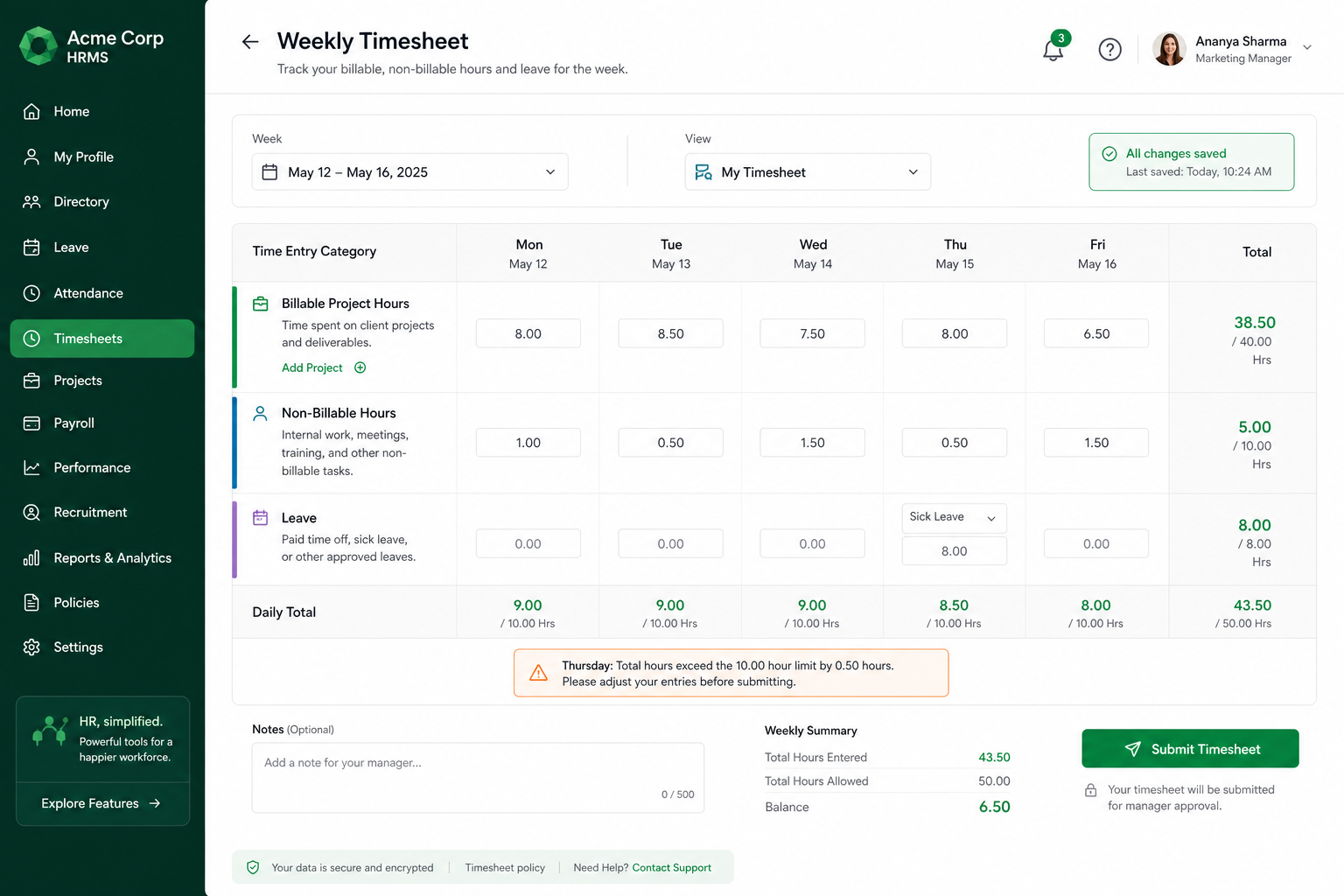Image resolution: width=1344 pixels, height=896 pixels.
Task: Select Attendance from sidebar
Action: [101, 293]
